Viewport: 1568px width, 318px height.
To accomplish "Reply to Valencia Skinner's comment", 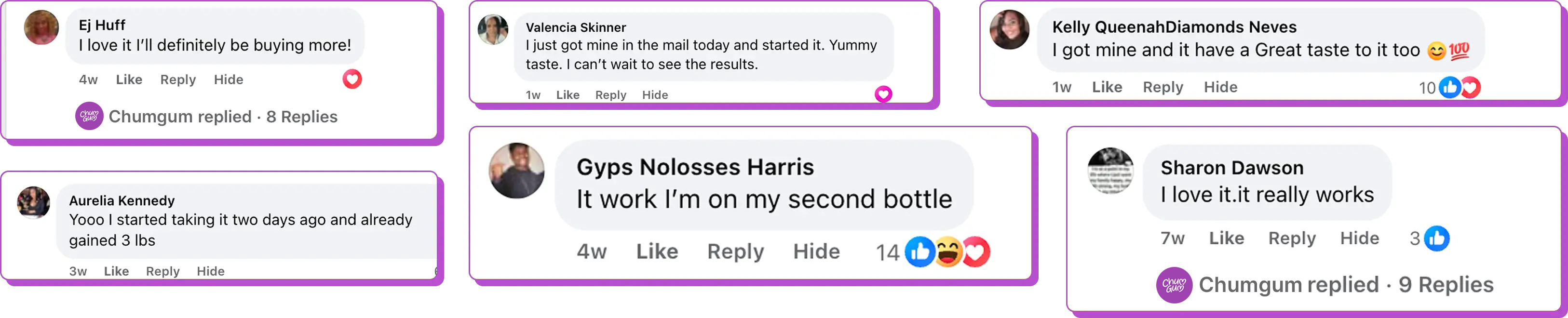I will [610, 95].
